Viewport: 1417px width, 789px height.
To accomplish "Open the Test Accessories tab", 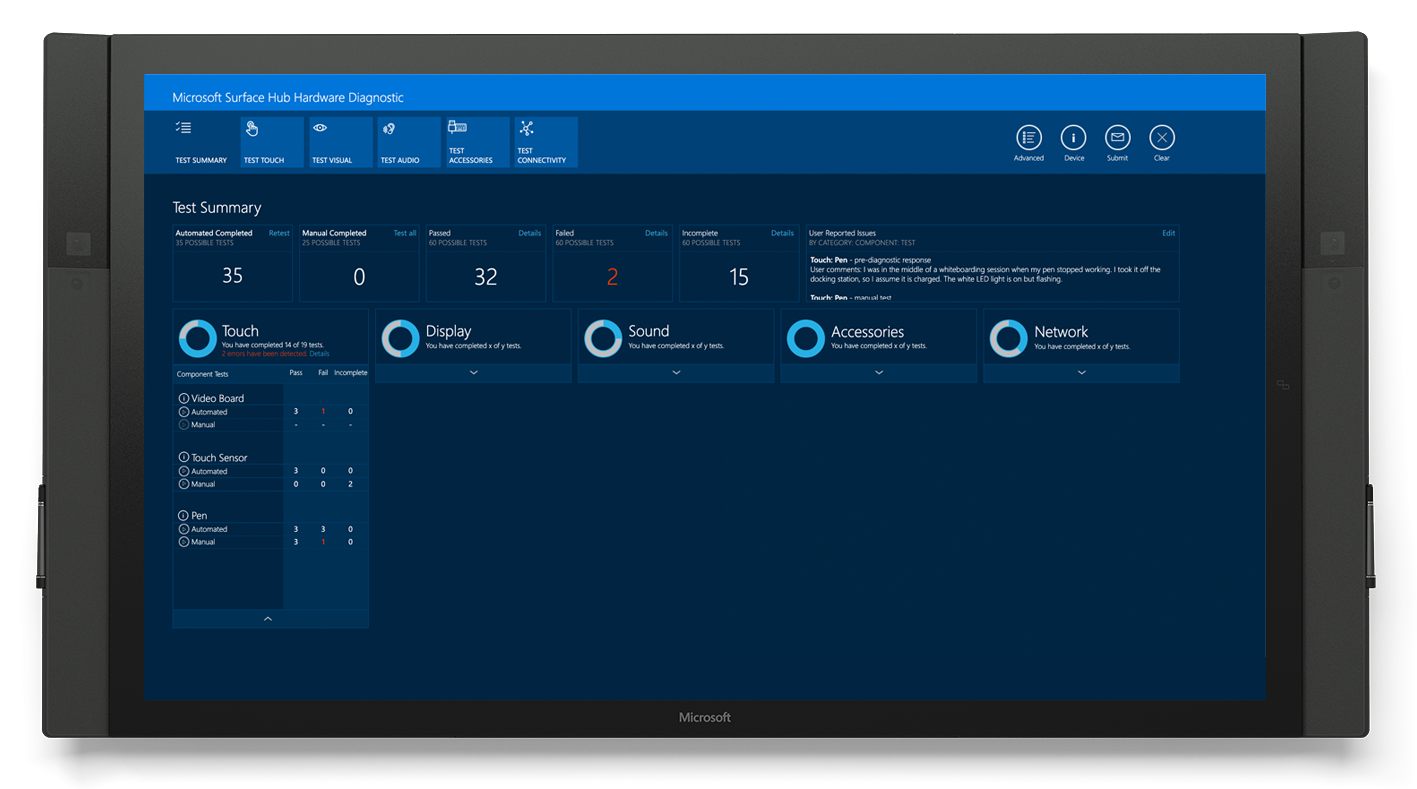I will click(x=478, y=142).
